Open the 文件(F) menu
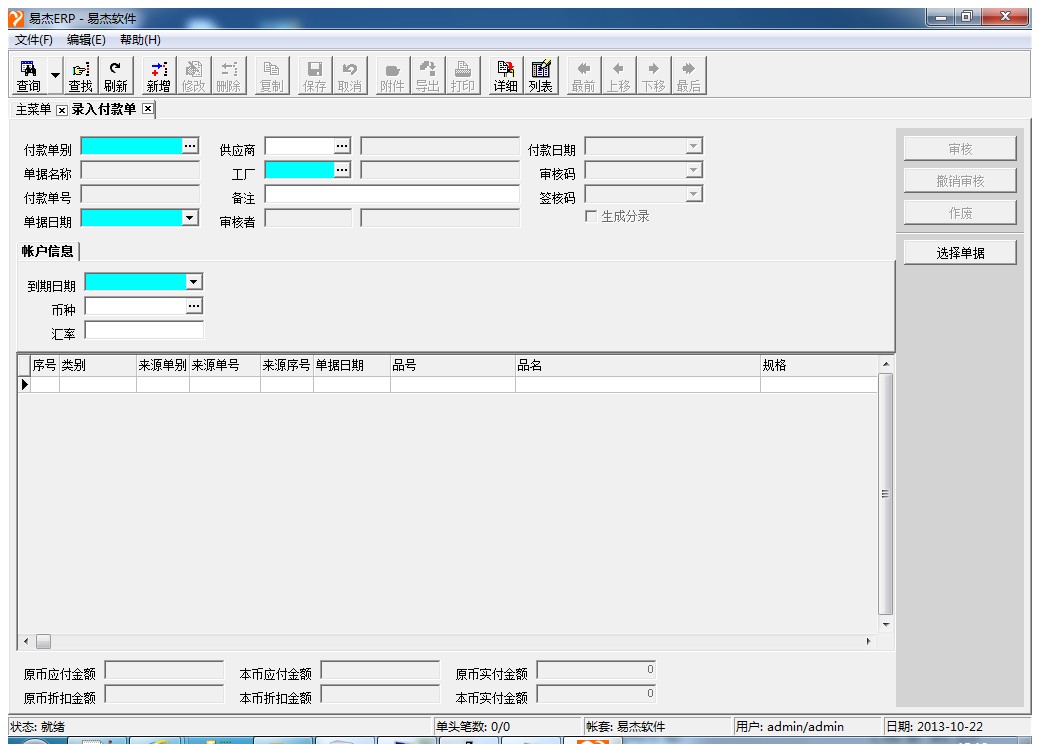The width and height of the screenshot is (1040, 744). coord(34,39)
